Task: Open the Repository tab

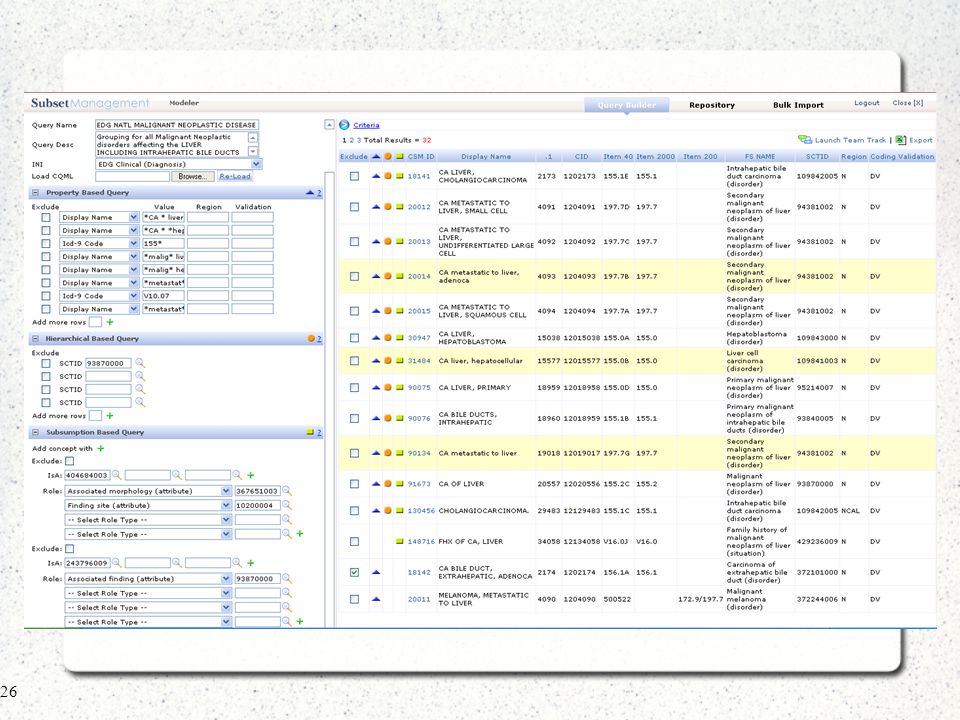Action: point(711,105)
